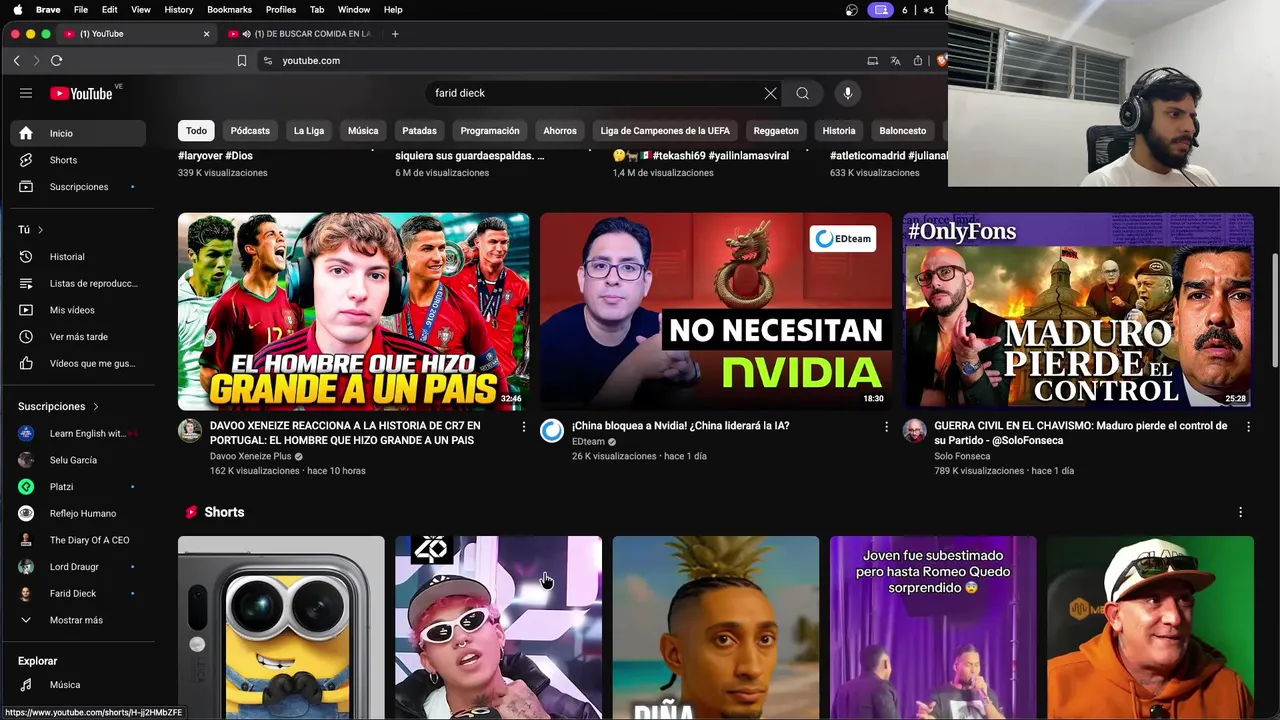Open Historial in the sidebar
This screenshot has height=720, width=1280.
[78, 257]
